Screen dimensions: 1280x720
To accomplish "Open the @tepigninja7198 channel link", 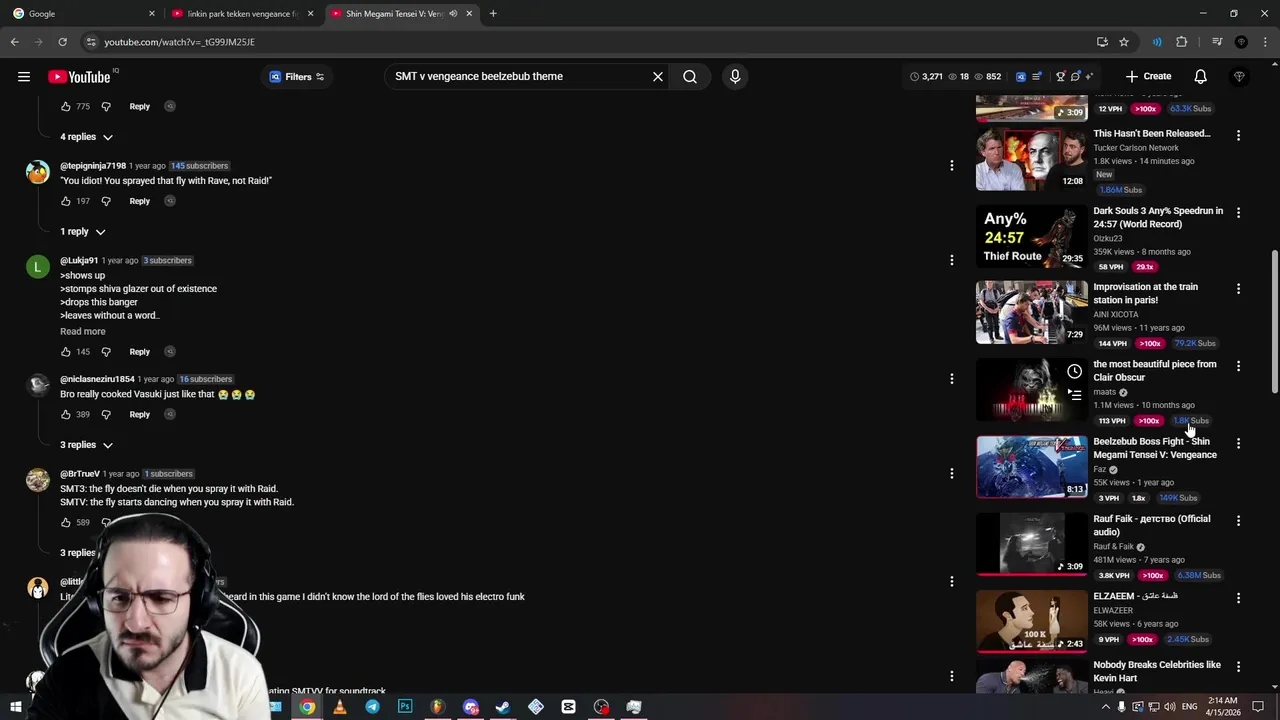I will pyautogui.click(x=93, y=166).
